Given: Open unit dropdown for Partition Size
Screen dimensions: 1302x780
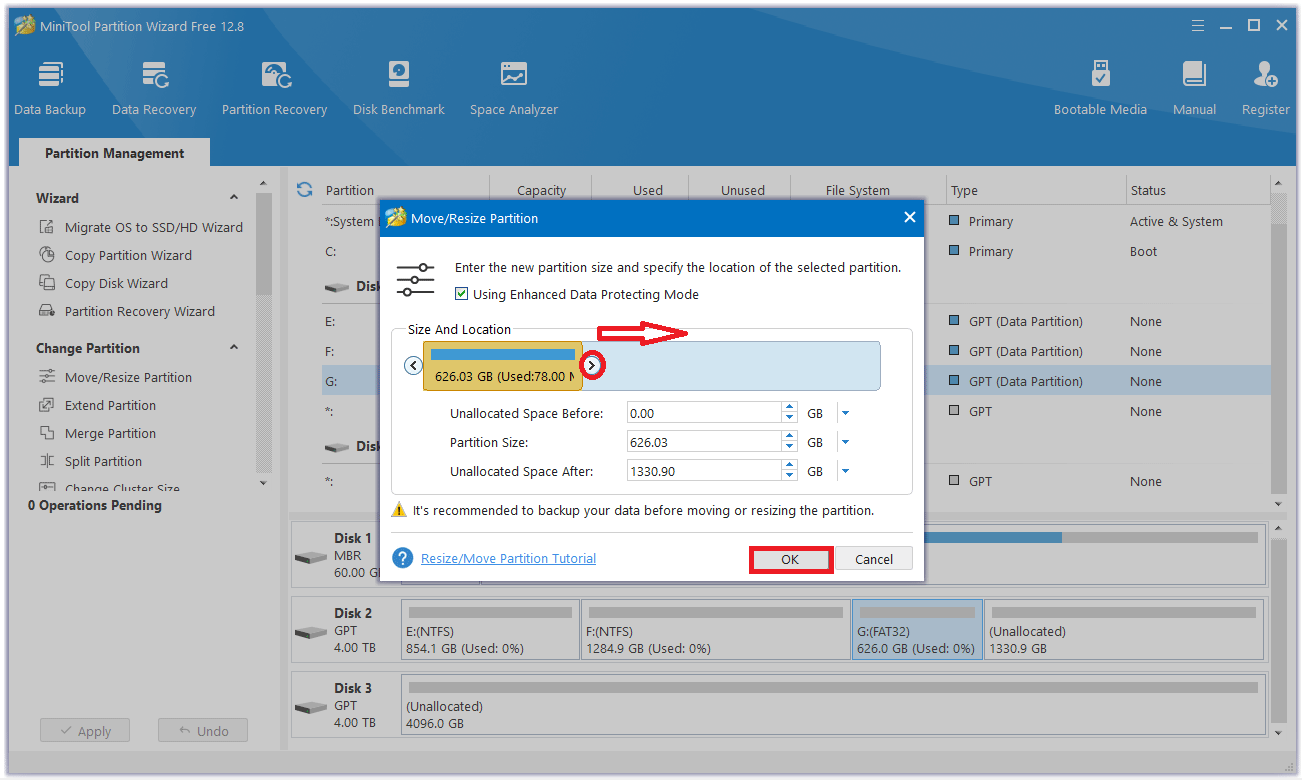Looking at the screenshot, I should [845, 442].
